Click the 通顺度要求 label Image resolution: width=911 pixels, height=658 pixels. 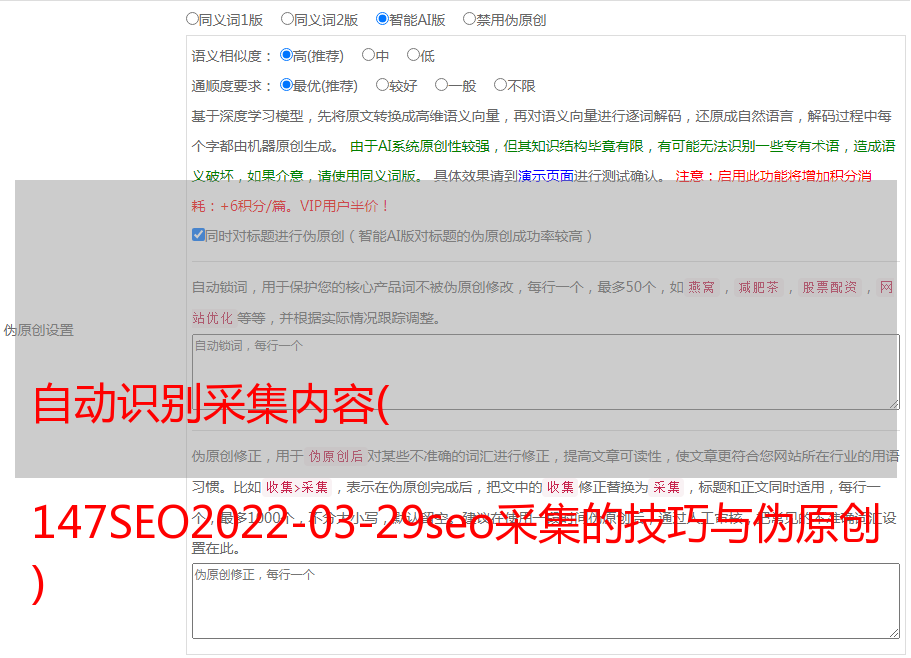click(x=231, y=87)
